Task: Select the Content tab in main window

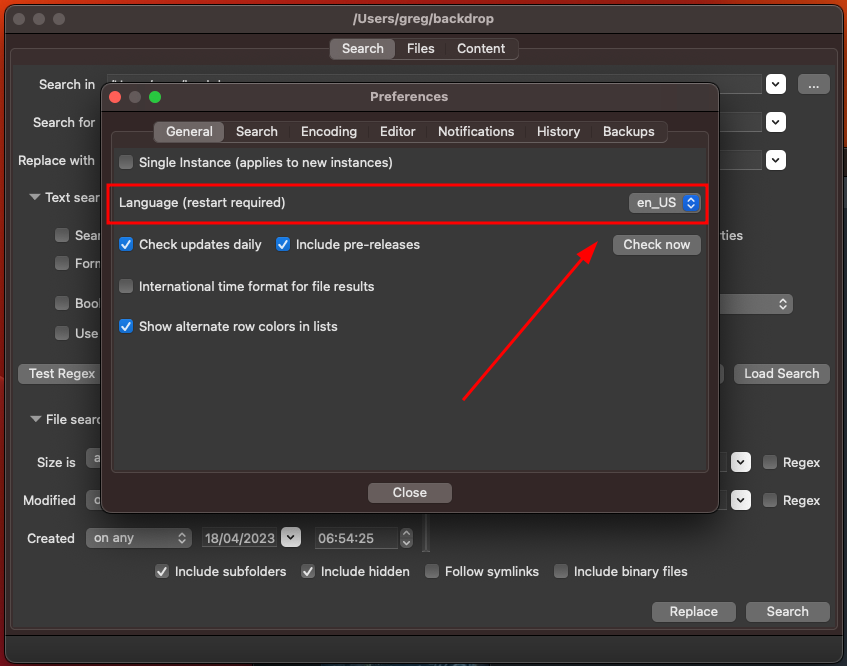Action: pos(481,49)
